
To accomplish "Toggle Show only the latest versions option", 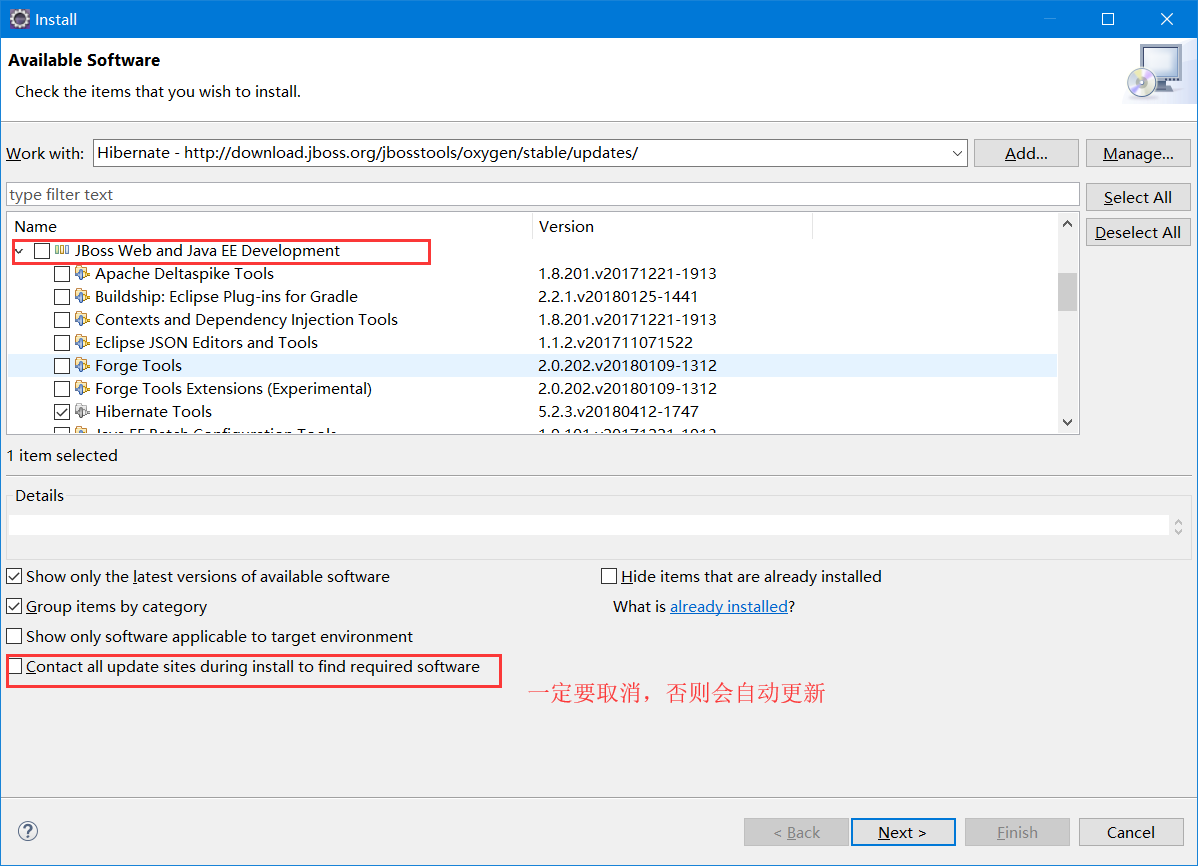I will (x=14, y=576).
